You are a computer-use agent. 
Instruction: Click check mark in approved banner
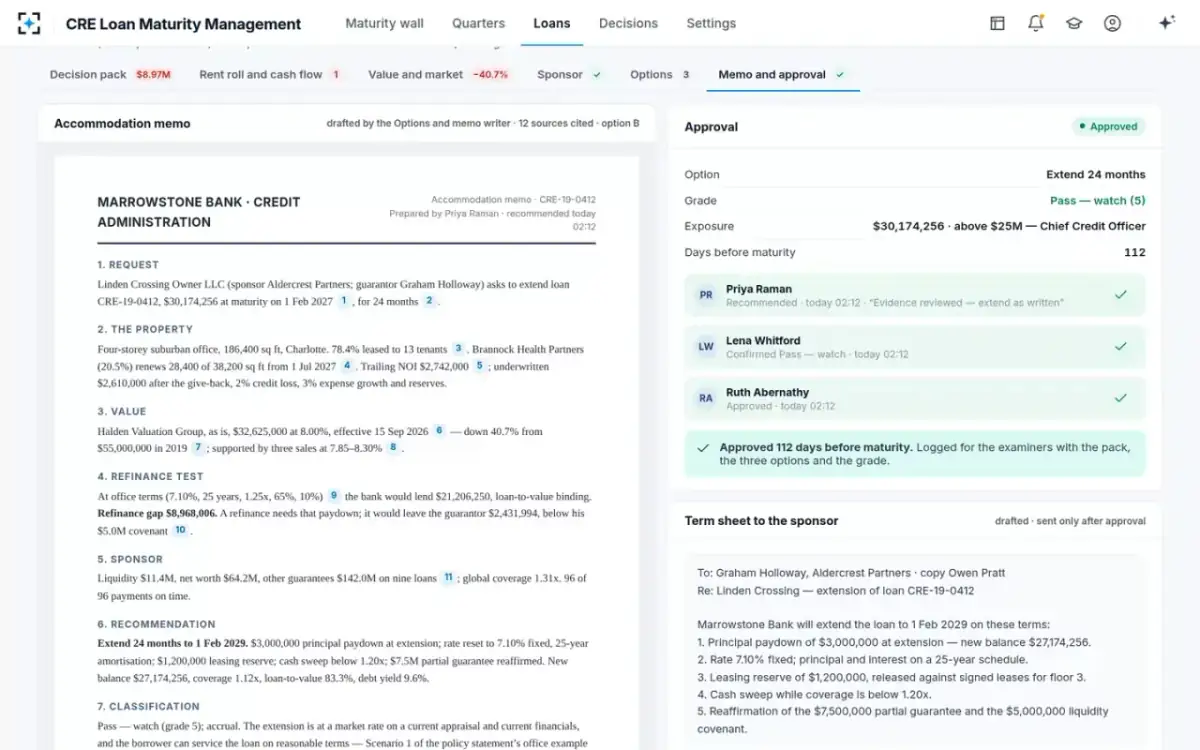click(702, 448)
